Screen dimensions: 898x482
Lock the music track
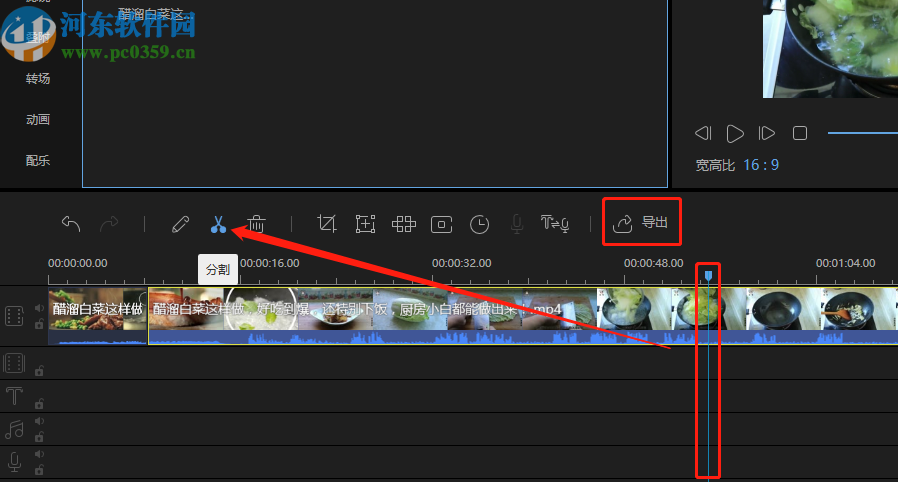click(x=39, y=437)
